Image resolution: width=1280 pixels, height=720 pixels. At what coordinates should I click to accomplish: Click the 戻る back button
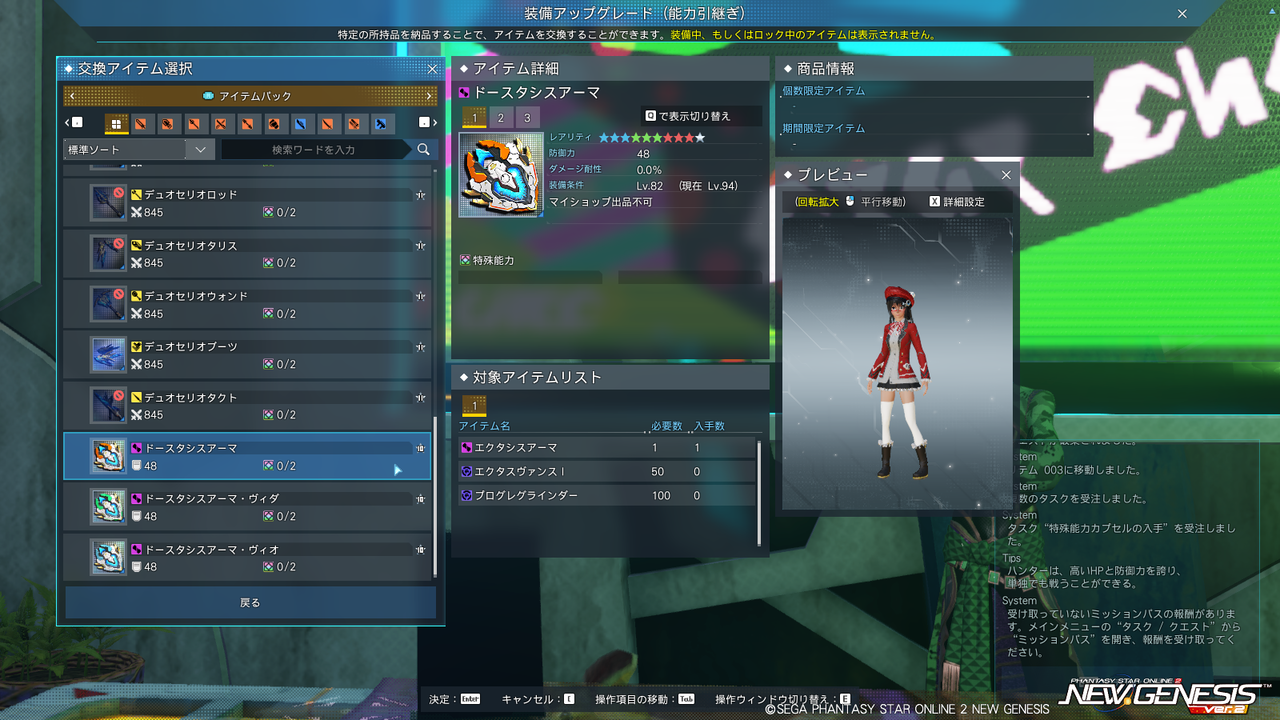[250, 603]
